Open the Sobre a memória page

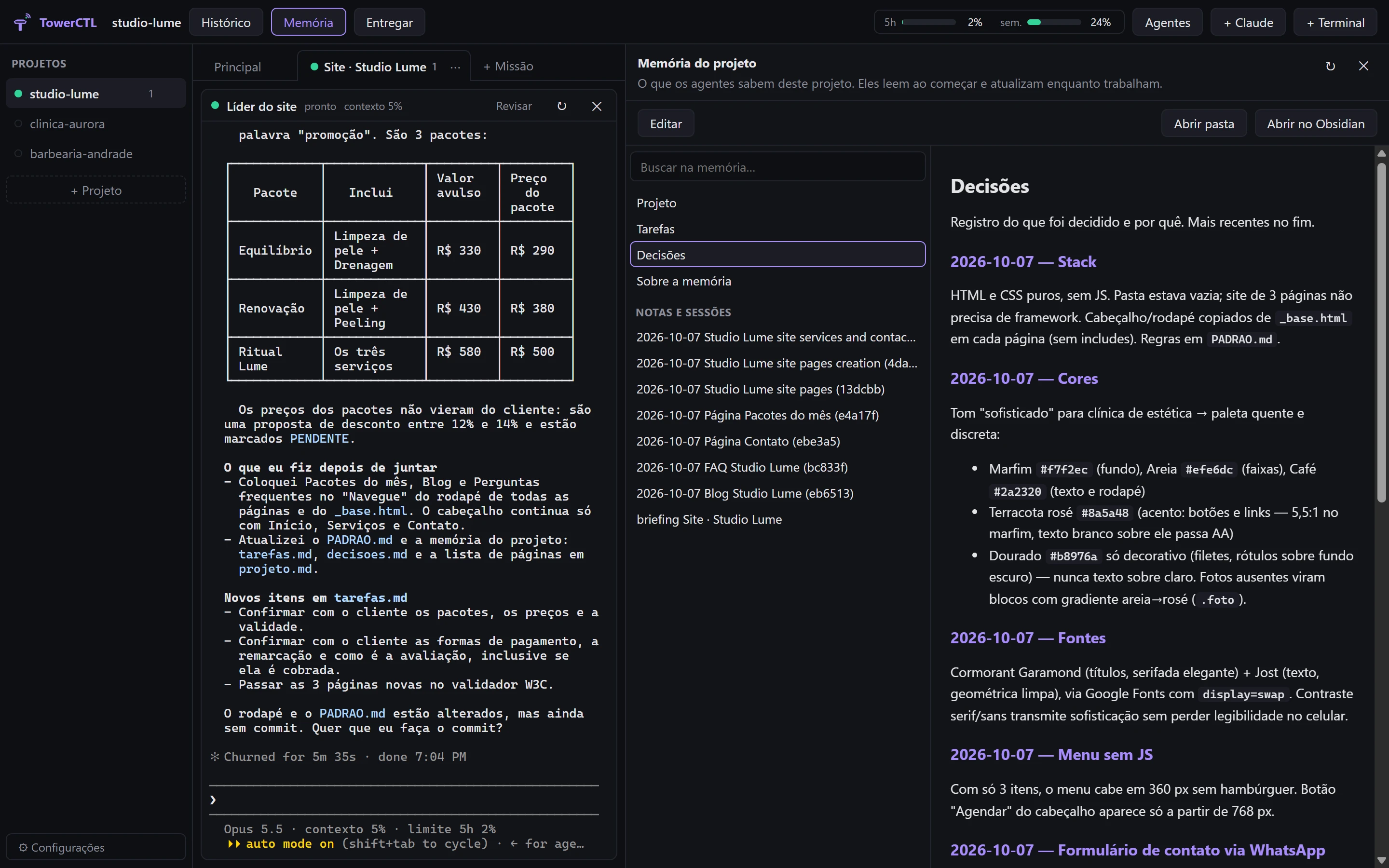[x=778, y=281]
